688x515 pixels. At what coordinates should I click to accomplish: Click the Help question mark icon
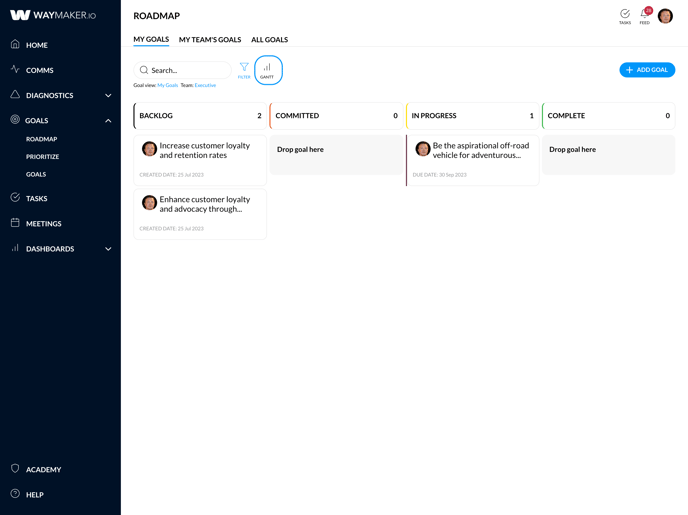click(x=15, y=494)
